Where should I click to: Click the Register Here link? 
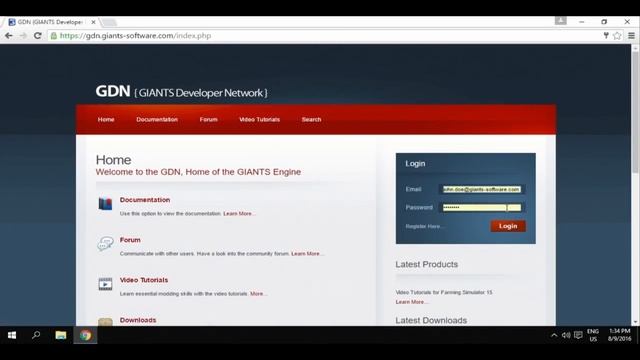(x=424, y=226)
